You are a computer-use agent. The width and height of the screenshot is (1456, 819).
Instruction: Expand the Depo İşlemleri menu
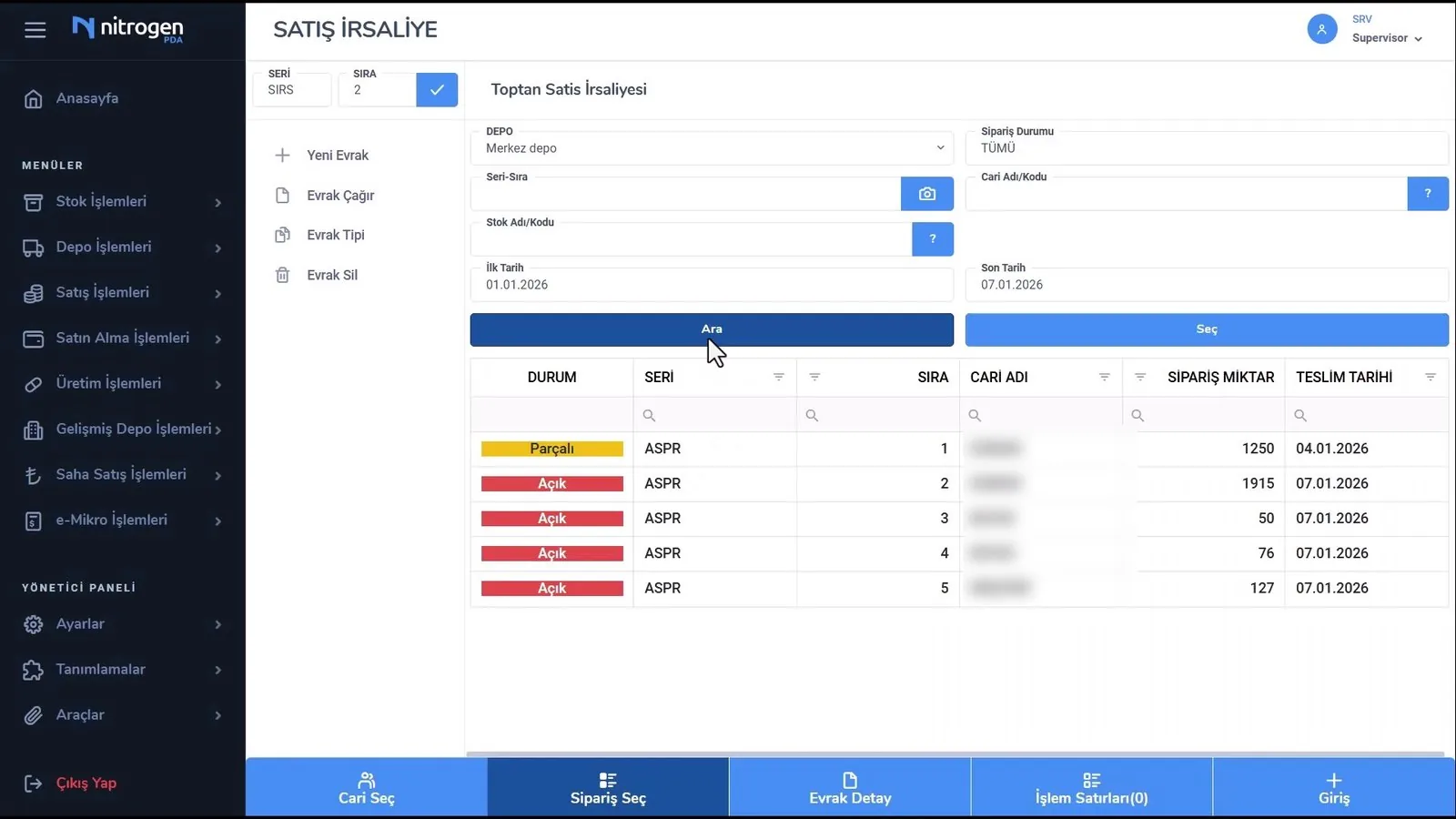click(122, 248)
